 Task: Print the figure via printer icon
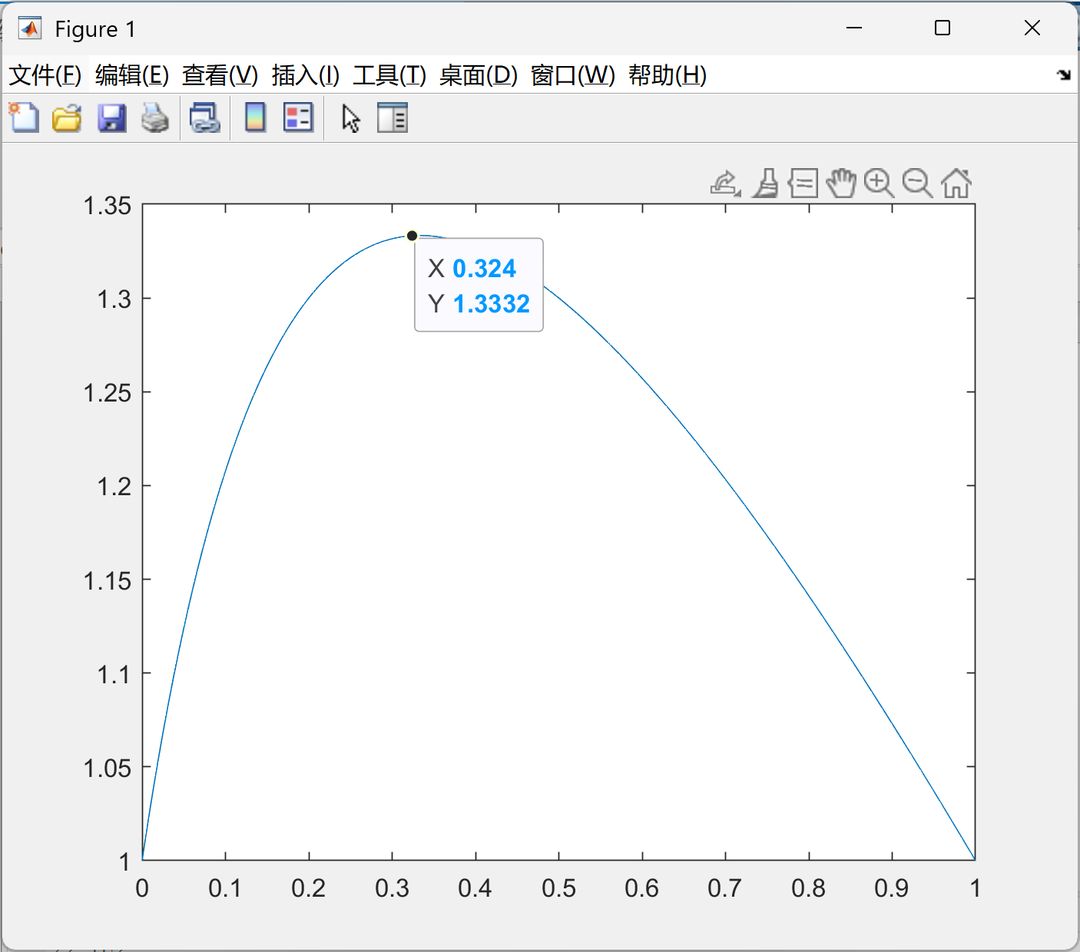click(x=155, y=118)
